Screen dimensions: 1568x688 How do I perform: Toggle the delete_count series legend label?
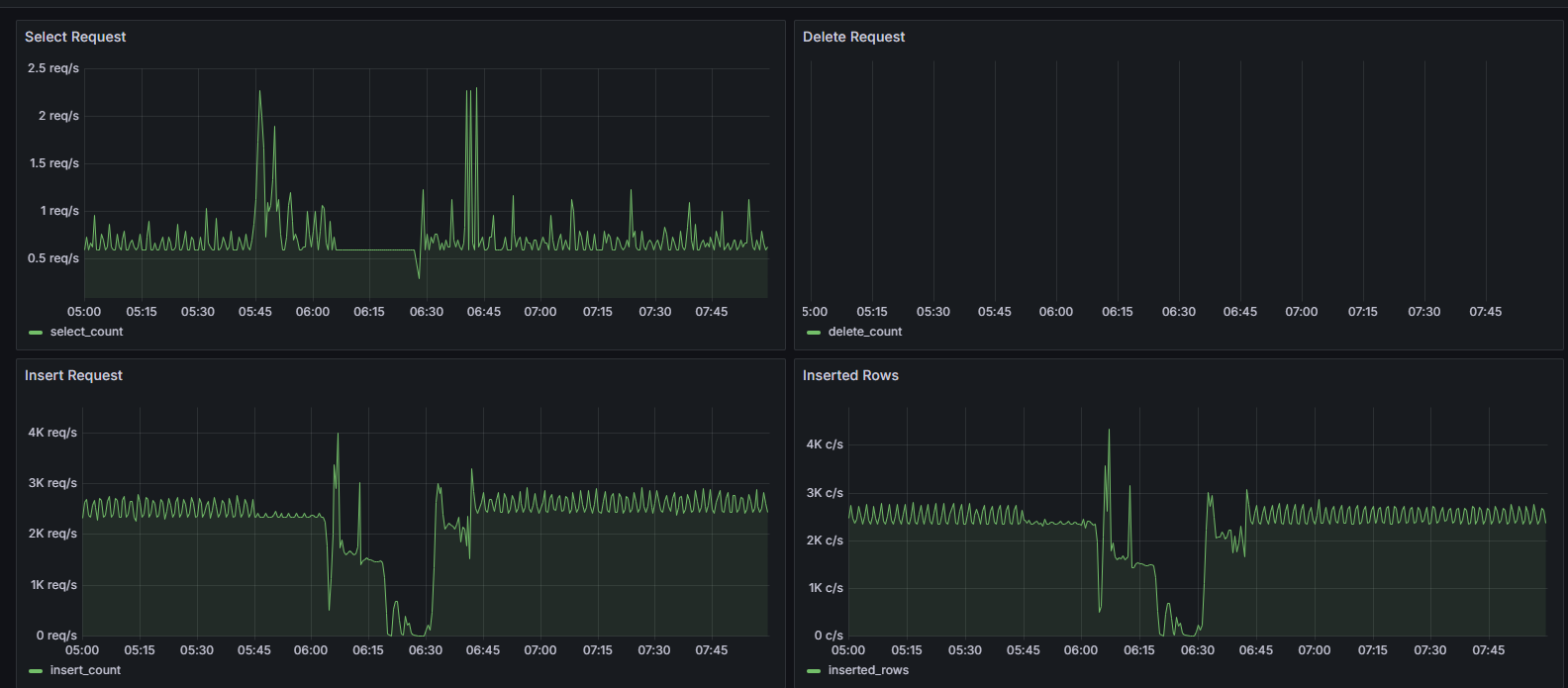point(864,332)
